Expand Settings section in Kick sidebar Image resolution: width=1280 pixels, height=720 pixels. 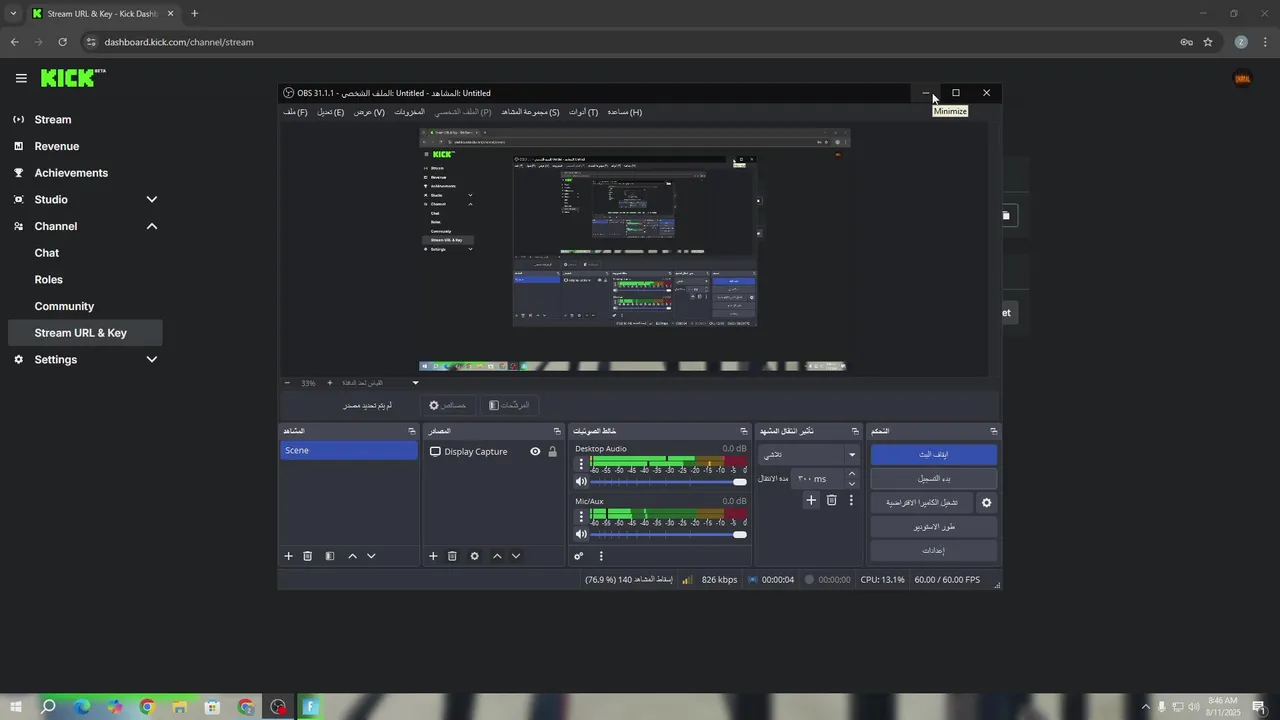[152, 359]
